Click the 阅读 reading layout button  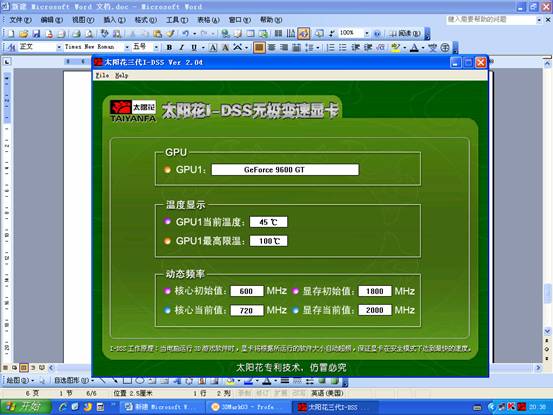405,33
